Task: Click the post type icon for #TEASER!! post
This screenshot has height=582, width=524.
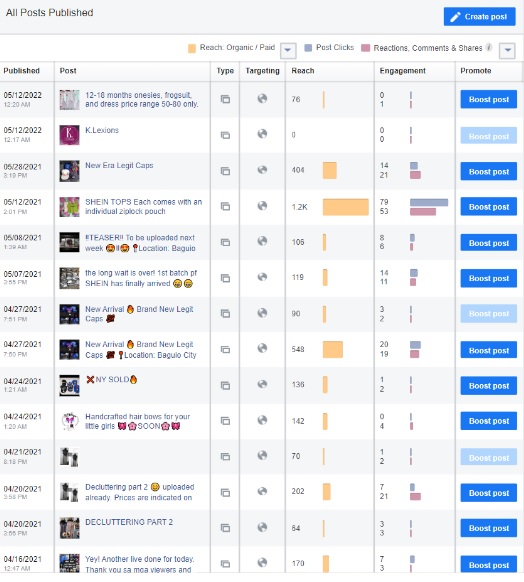Action: point(225,242)
